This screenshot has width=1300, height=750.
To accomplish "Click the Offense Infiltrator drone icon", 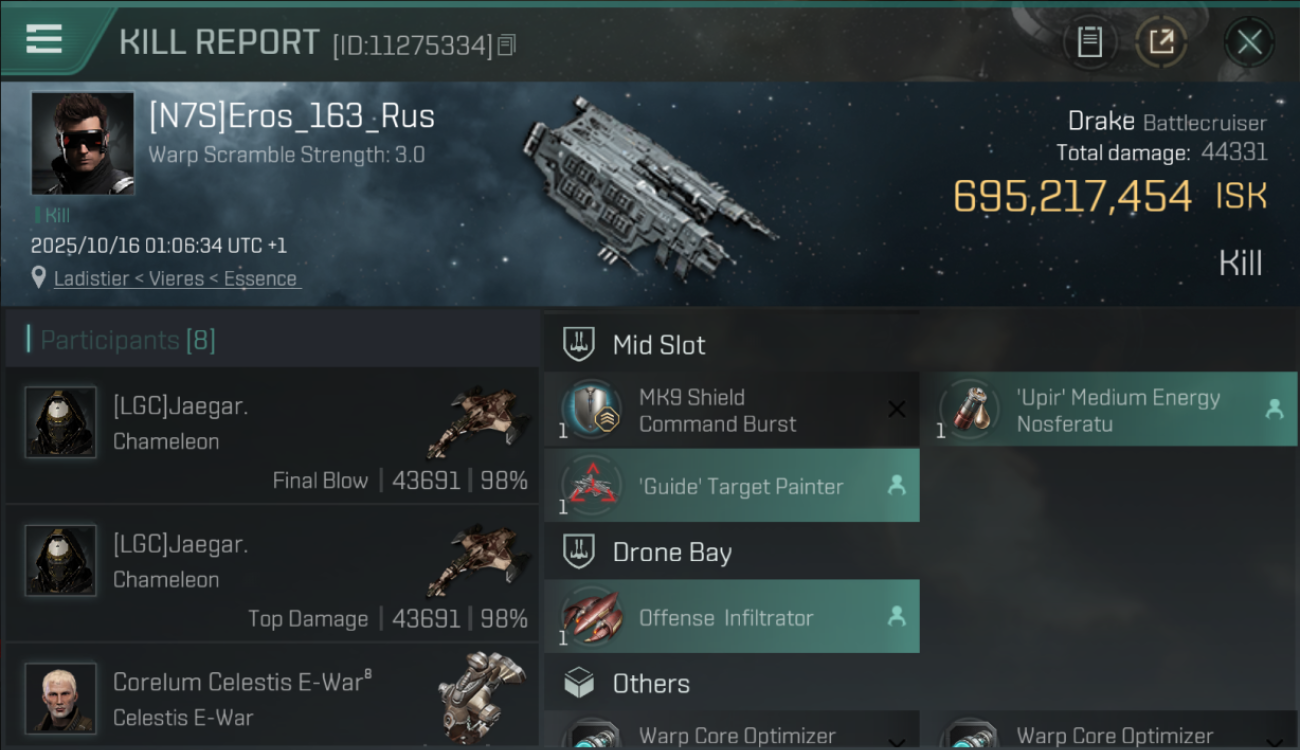I will click(x=590, y=617).
